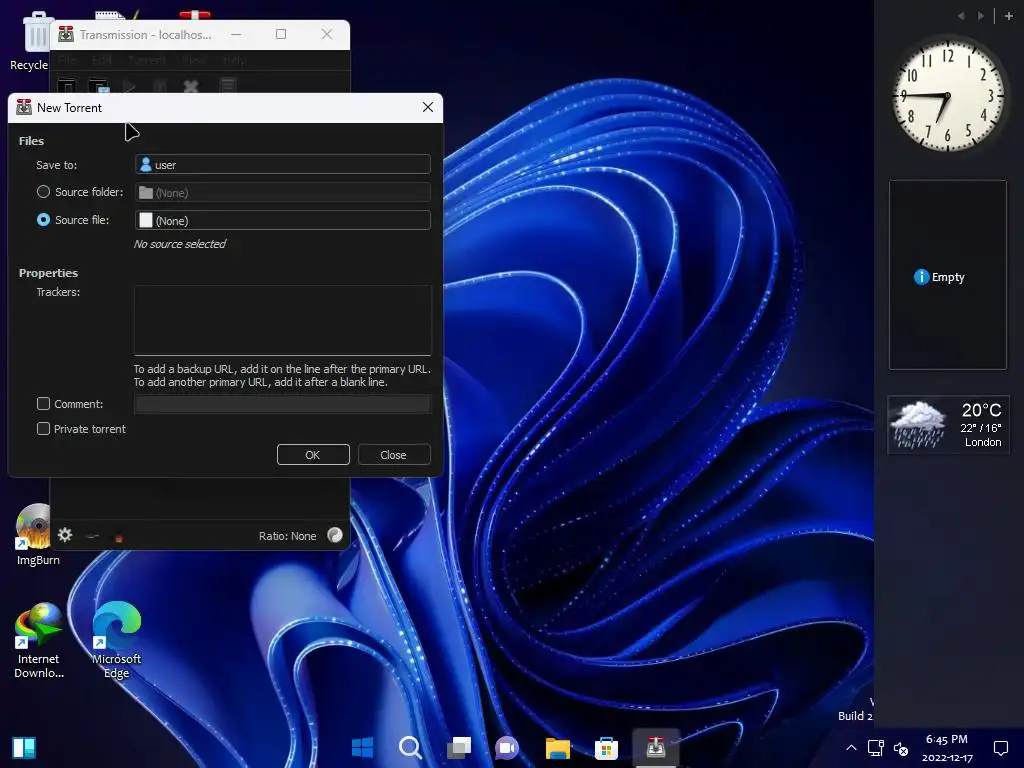Image resolution: width=1024 pixels, height=768 pixels.
Task: Click the OK button in New Torrent
Action: point(313,455)
